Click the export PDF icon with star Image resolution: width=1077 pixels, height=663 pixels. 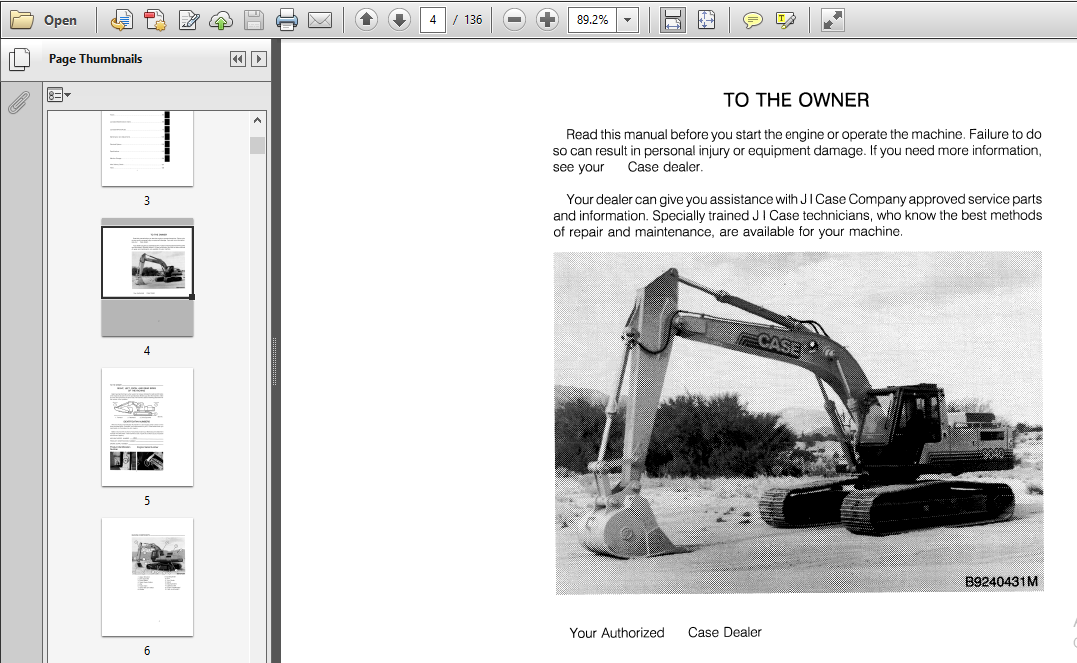coord(155,20)
